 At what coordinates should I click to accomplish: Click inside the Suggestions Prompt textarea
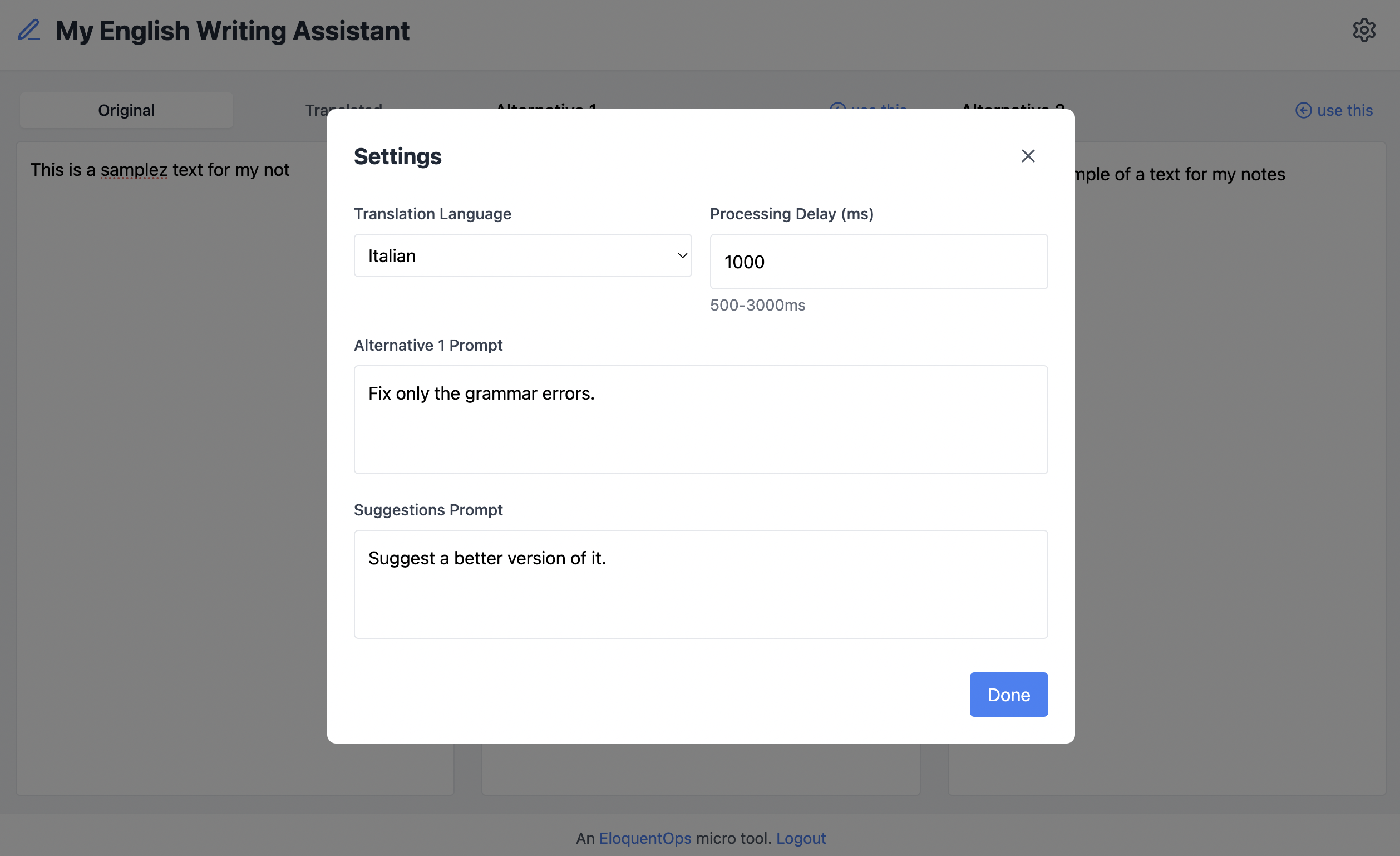[x=700, y=584]
